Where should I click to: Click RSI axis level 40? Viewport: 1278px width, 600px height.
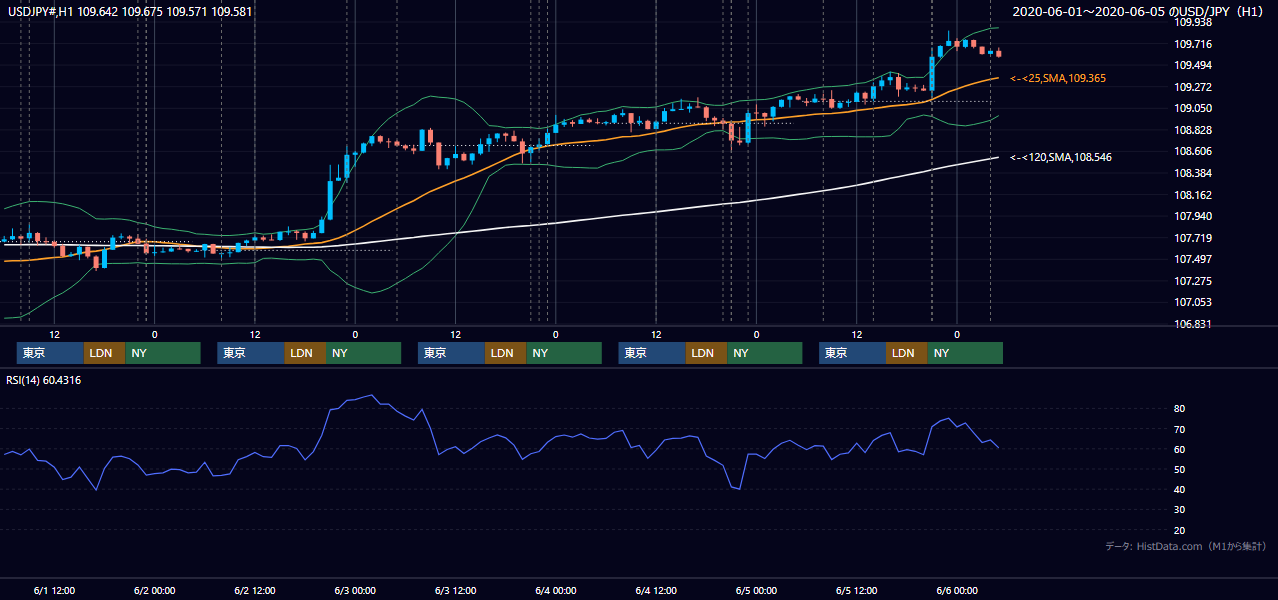(x=1180, y=490)
